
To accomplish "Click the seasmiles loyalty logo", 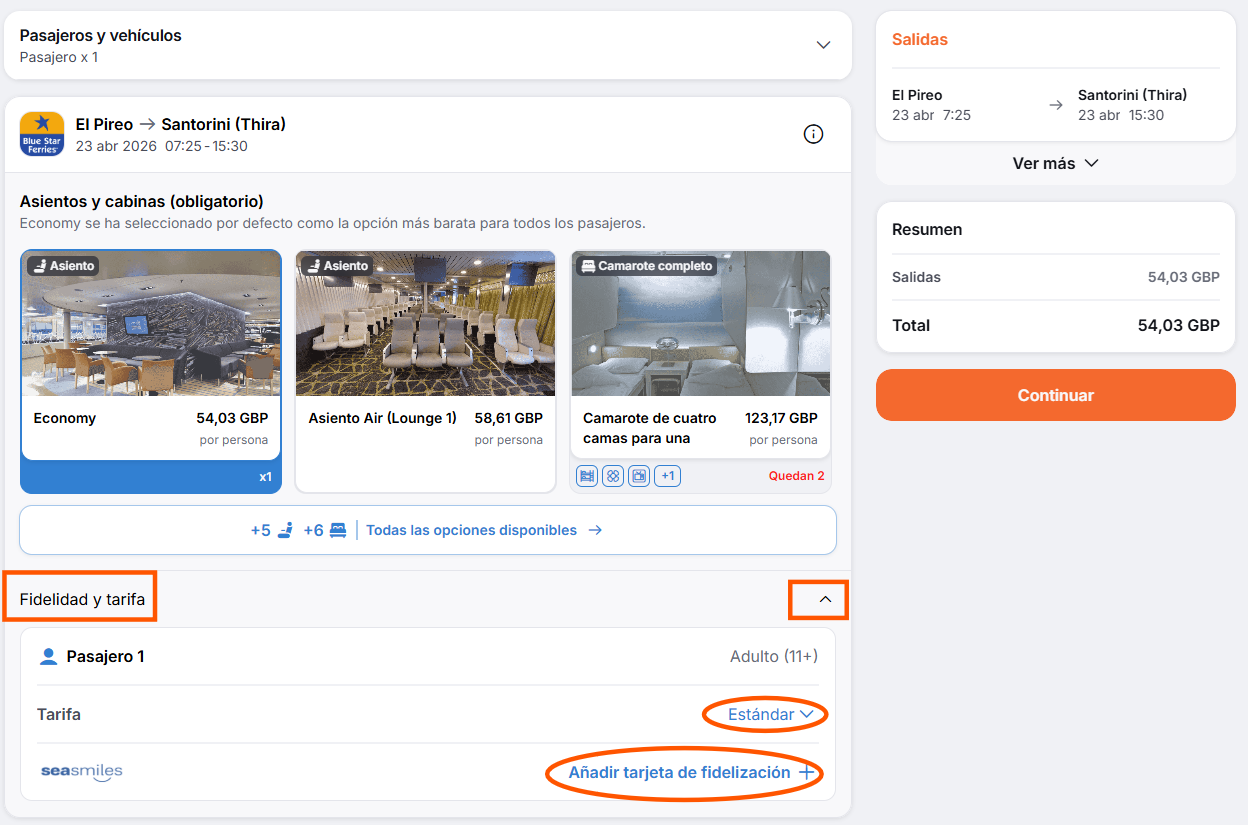I will click(x=82, y=772).
